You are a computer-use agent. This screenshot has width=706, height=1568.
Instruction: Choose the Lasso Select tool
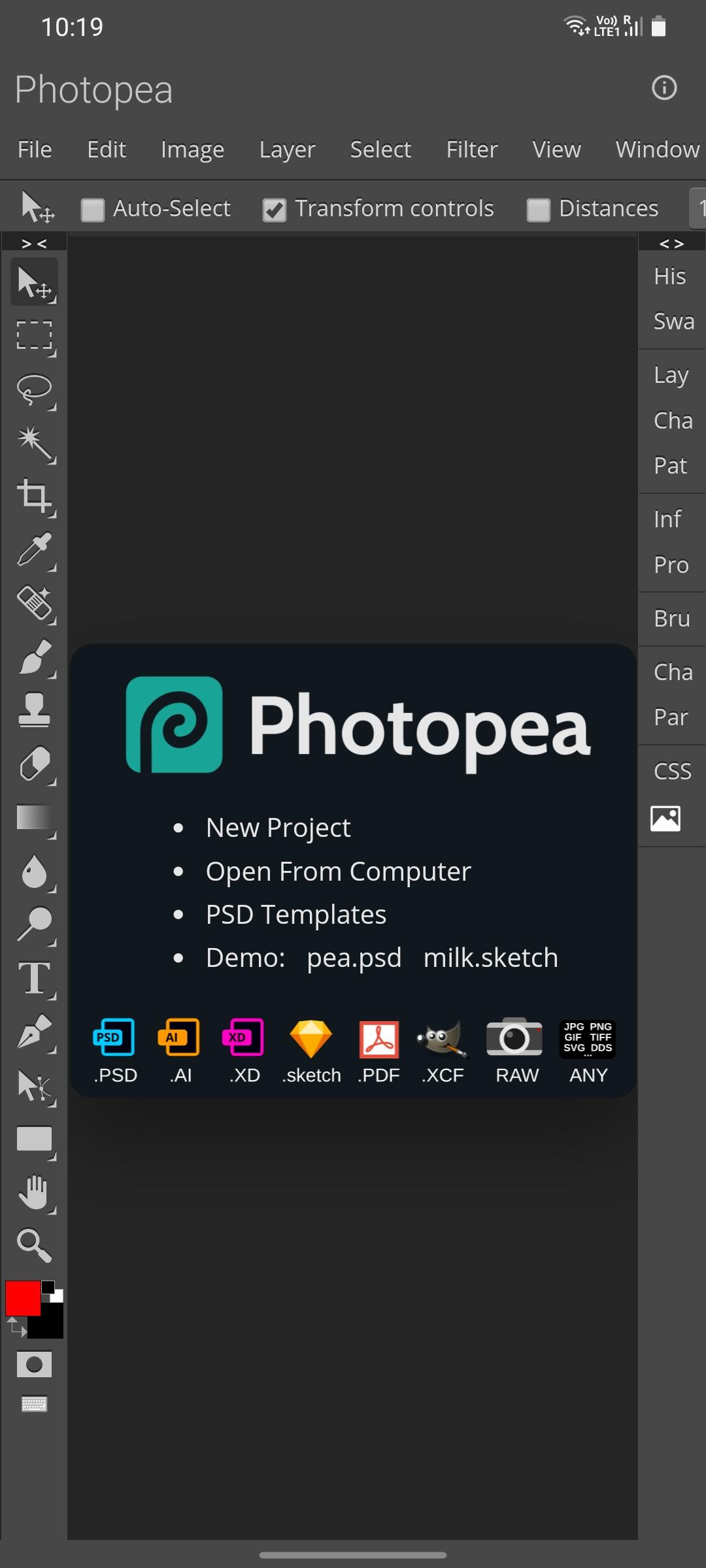[x=34, y=389]
